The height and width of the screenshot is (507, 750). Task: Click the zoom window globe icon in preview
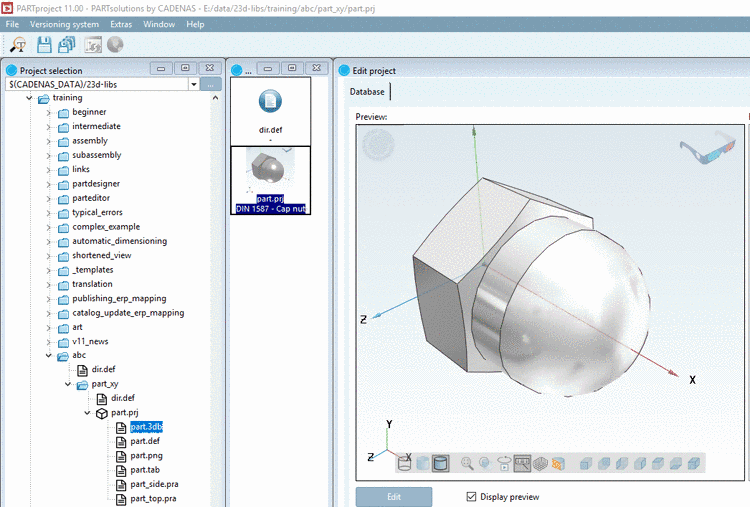point(485,463)
